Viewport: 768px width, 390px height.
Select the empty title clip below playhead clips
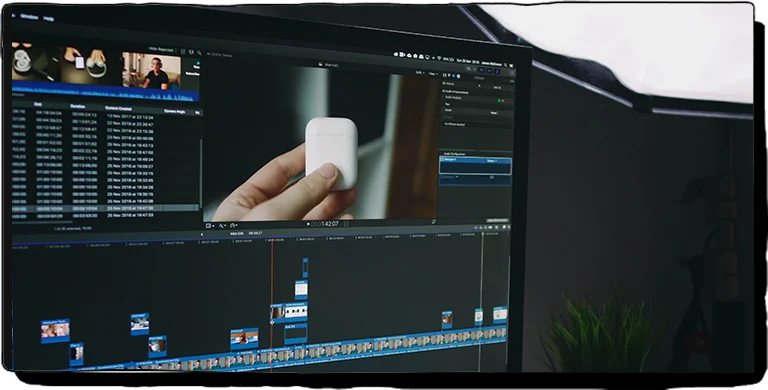click(296, 333)
